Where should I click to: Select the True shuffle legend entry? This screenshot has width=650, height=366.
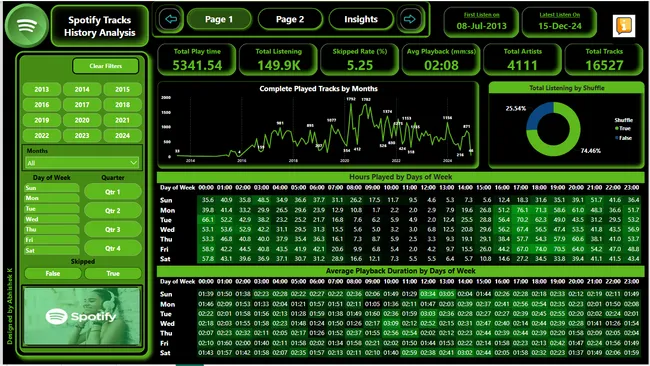(623, 128)
